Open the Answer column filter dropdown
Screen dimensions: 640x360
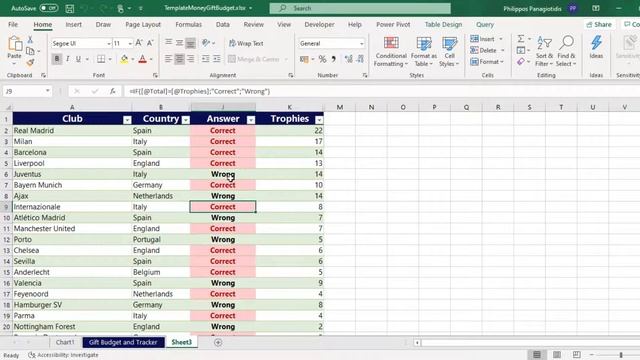tap(251, 120)
